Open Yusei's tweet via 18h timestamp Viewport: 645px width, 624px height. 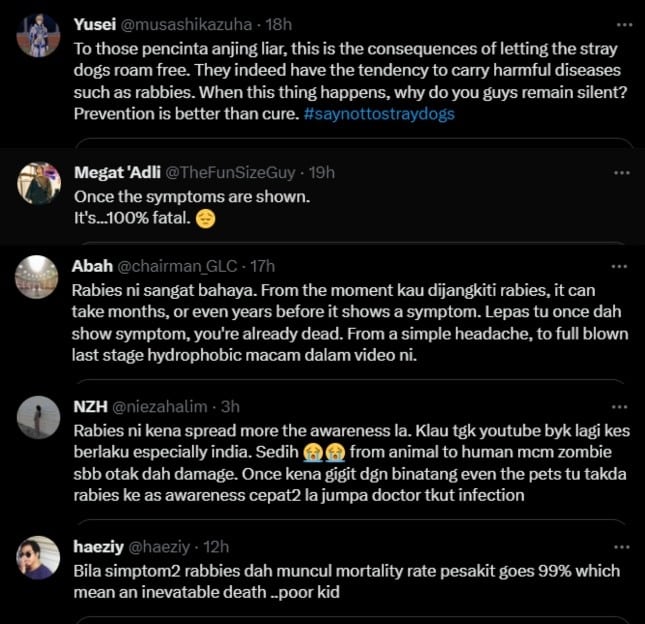click(278, 25)
